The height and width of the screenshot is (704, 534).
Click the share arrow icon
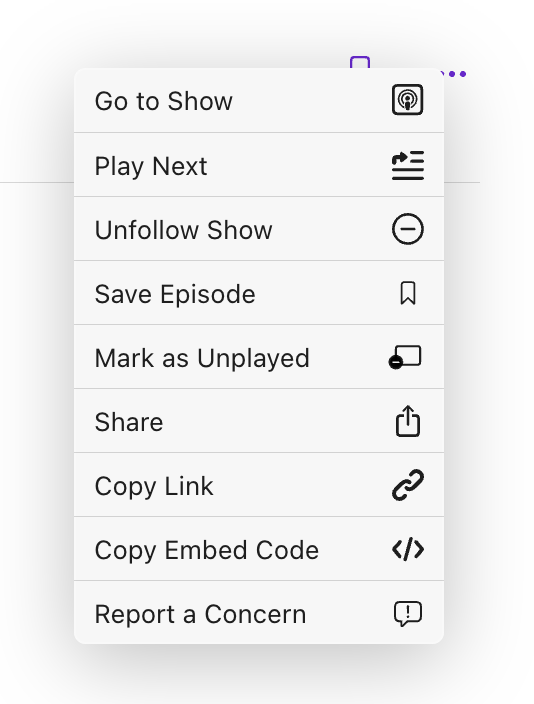pos(408,421)
